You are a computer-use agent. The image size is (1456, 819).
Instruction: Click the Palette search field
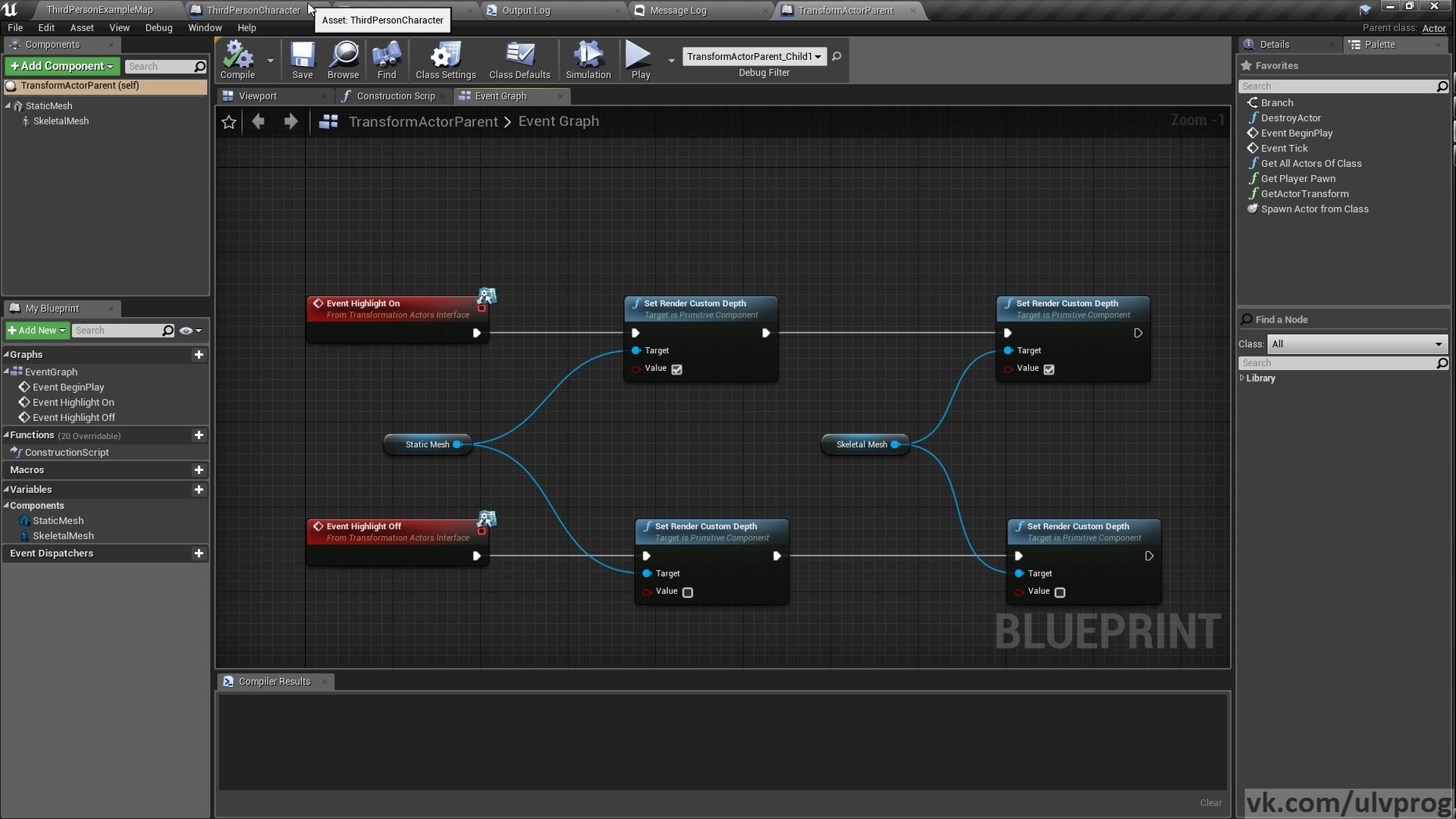(x=1342, y=86)
